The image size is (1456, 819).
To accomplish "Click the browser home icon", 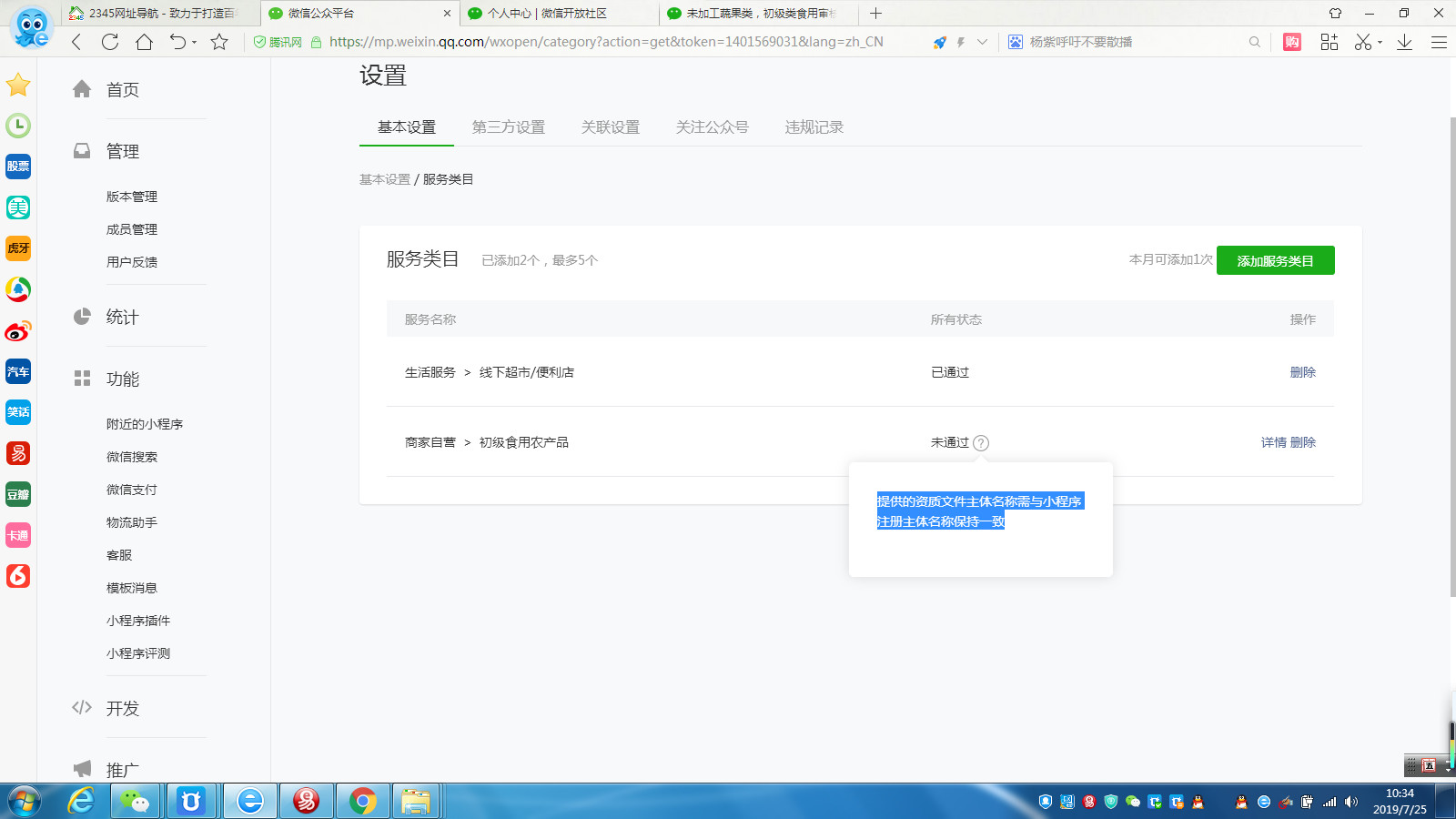I will [x=144, y=42].
